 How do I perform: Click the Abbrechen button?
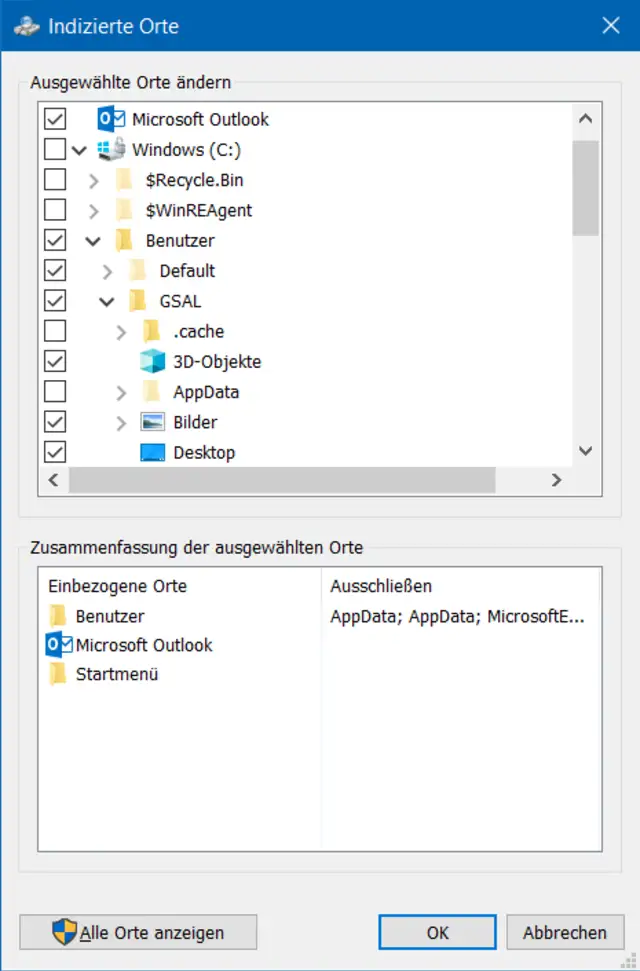[565, 932]
